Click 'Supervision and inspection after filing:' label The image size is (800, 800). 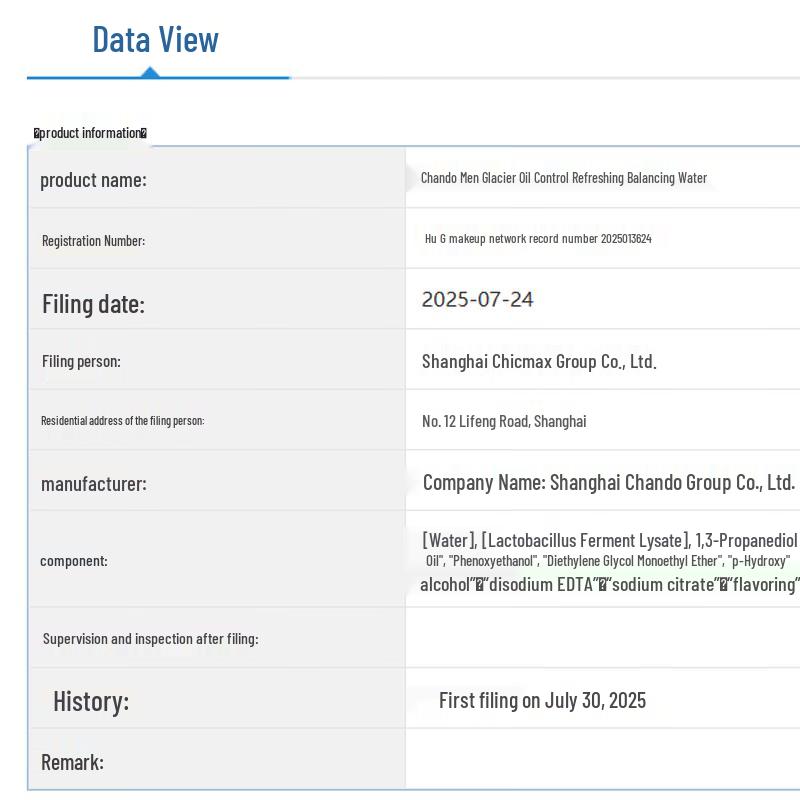click(x=151, y=639)
